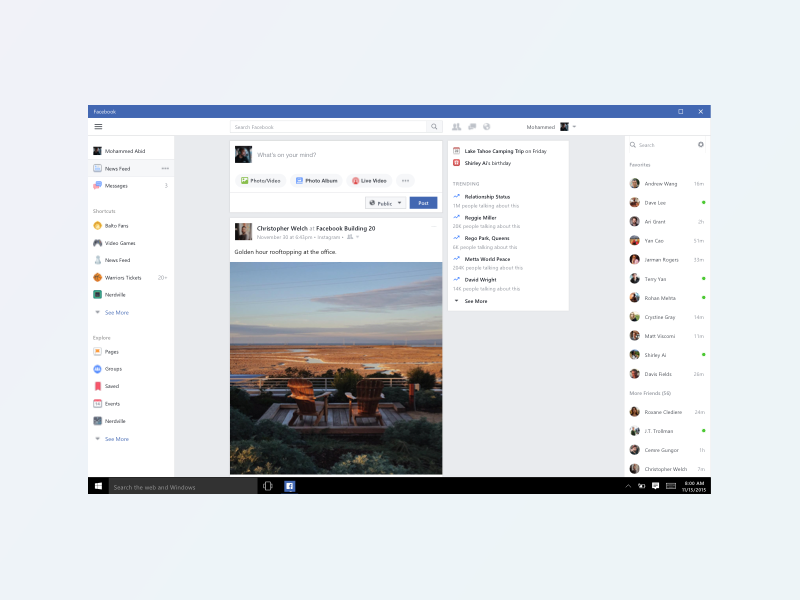The height and width of the screenshot is (600, 800).
Task: Expand See More under Trending
Action: coord(475,301)
